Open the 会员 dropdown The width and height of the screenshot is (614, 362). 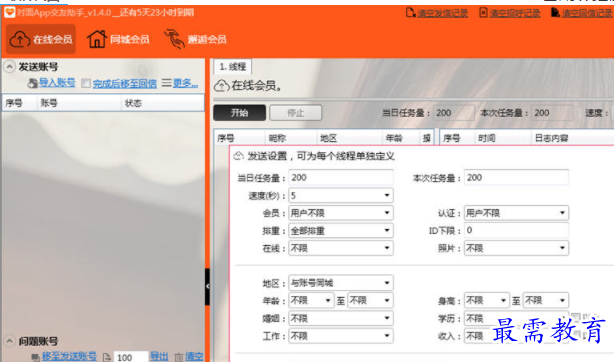tap(341, 213)
